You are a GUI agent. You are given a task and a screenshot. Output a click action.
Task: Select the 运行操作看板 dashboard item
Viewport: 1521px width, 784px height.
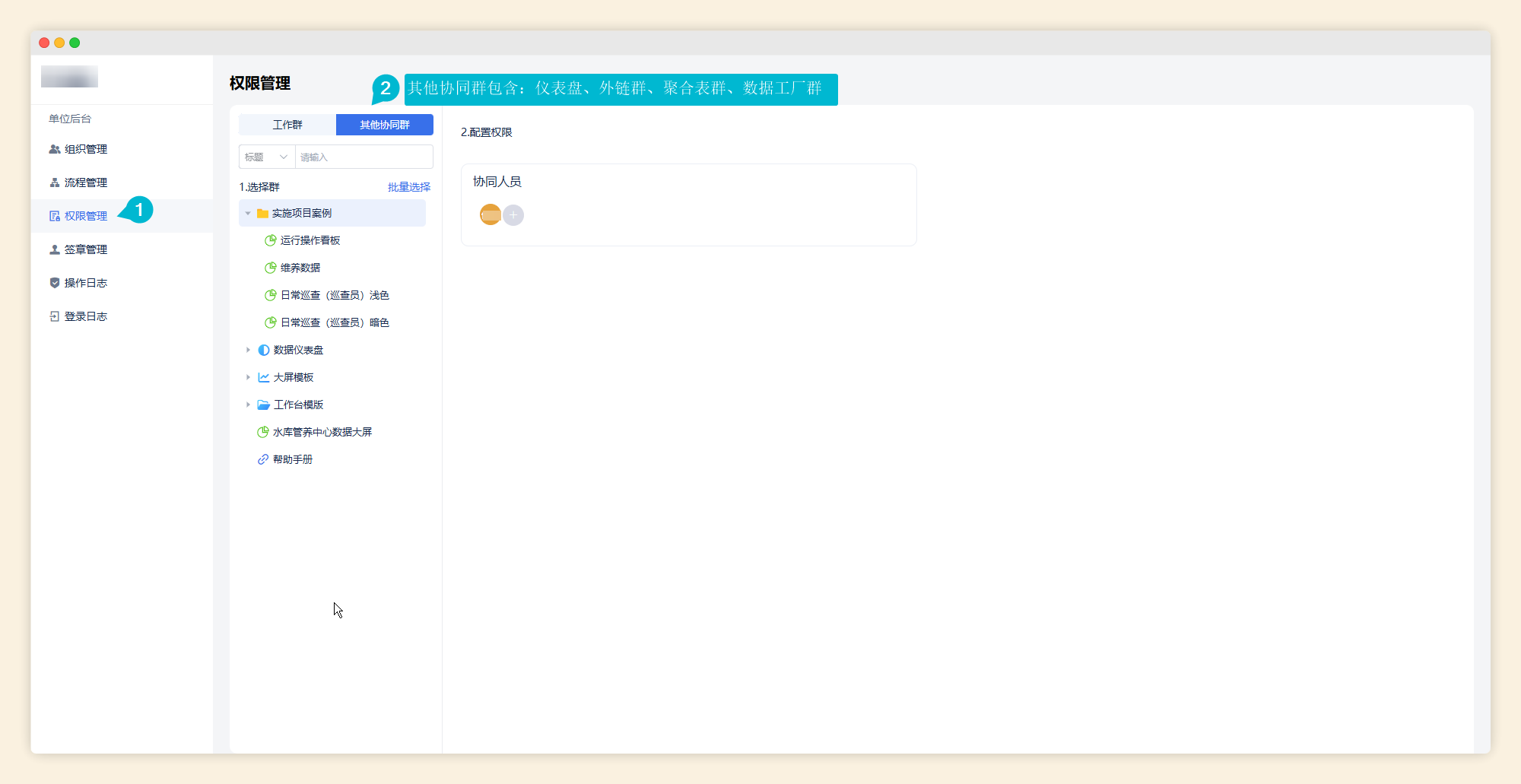click(x=310, y=240)
